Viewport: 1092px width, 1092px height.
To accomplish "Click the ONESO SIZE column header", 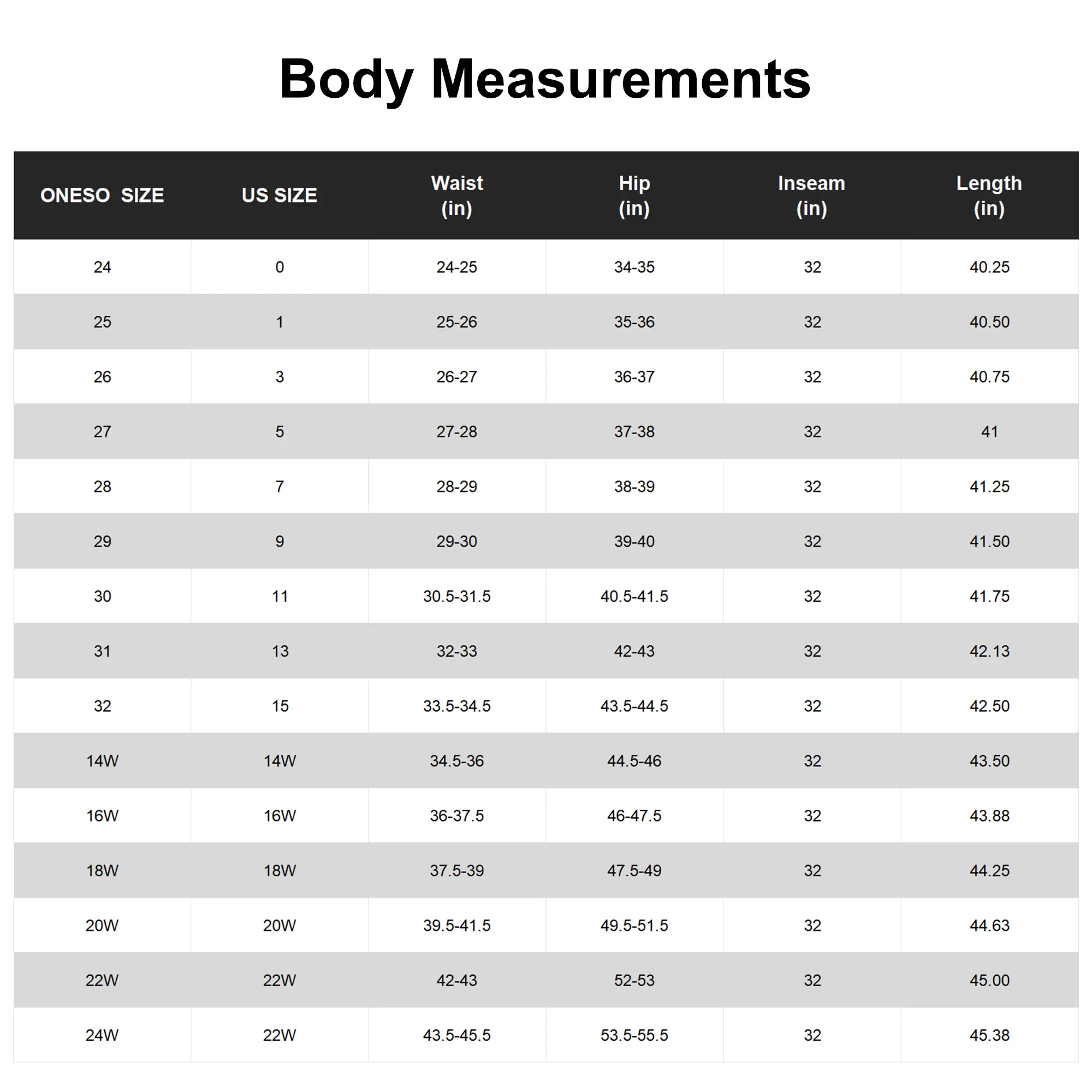I will pos(102,195).
